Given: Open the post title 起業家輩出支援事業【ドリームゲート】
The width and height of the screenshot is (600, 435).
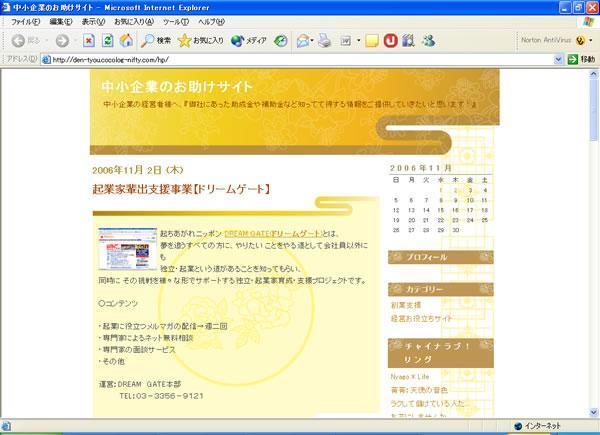Looking at the screenshot, I should pyautogui.click(x=181, y=189).
